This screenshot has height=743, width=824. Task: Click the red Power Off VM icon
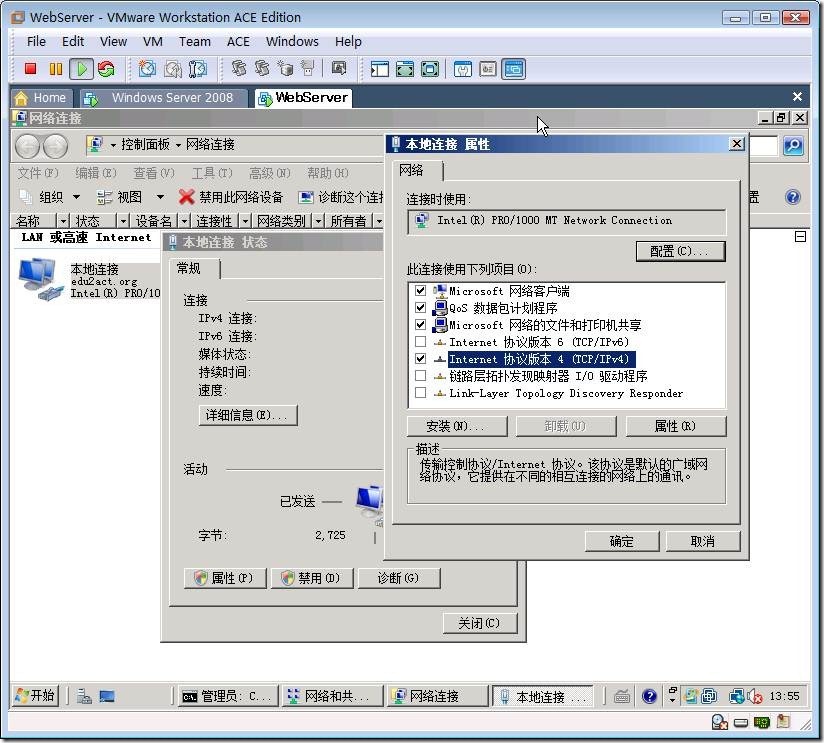[x=30, y=69]
